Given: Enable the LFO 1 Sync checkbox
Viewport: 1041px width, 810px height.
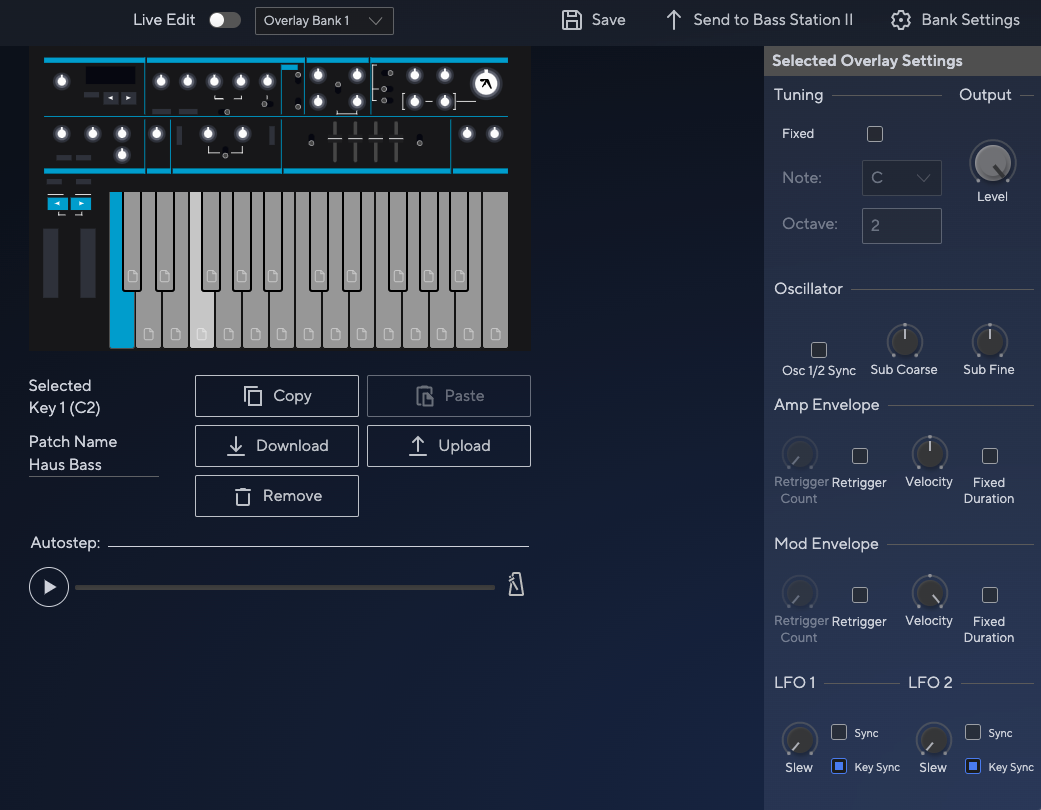Looking at the screenshot, I should [x=839, y=732].
